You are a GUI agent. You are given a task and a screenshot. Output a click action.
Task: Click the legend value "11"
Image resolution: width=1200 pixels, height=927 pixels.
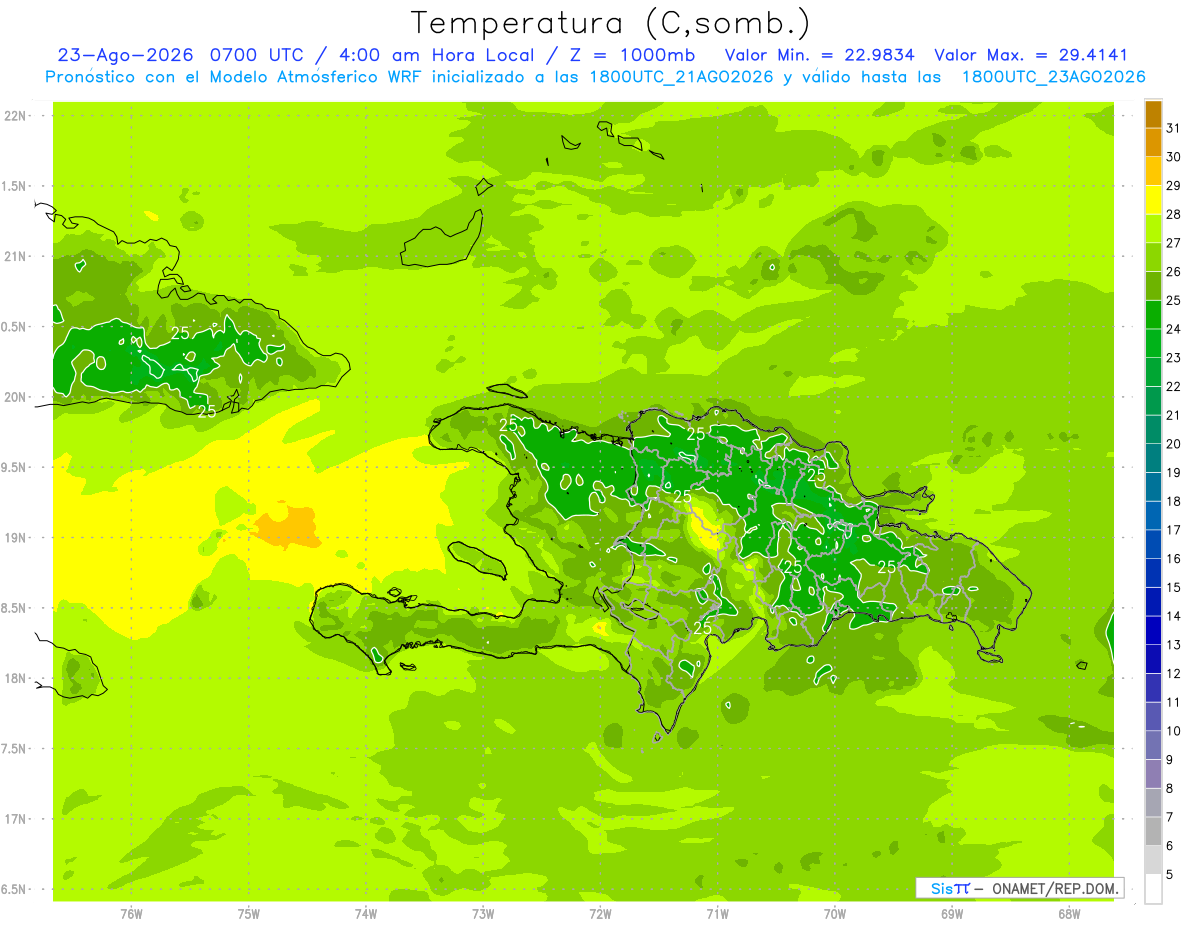coord(1174,702)
